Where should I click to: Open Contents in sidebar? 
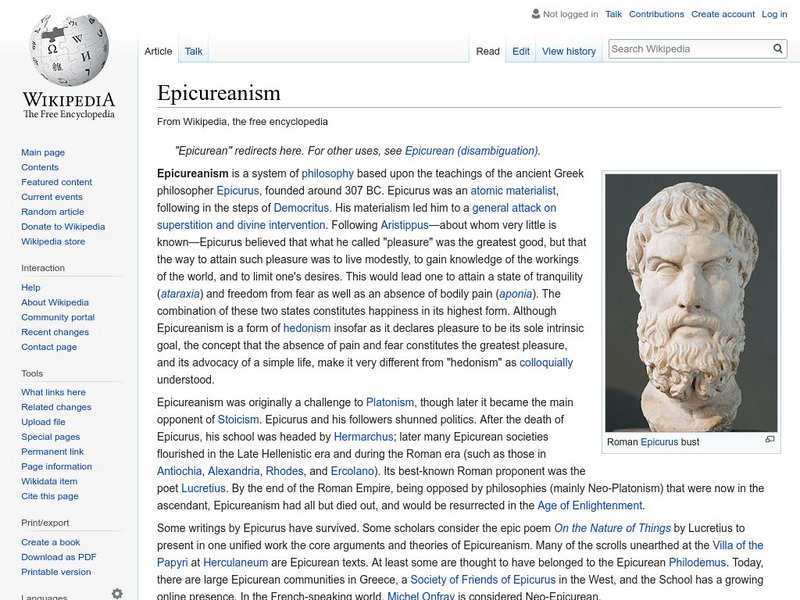(x=40, y=167)
